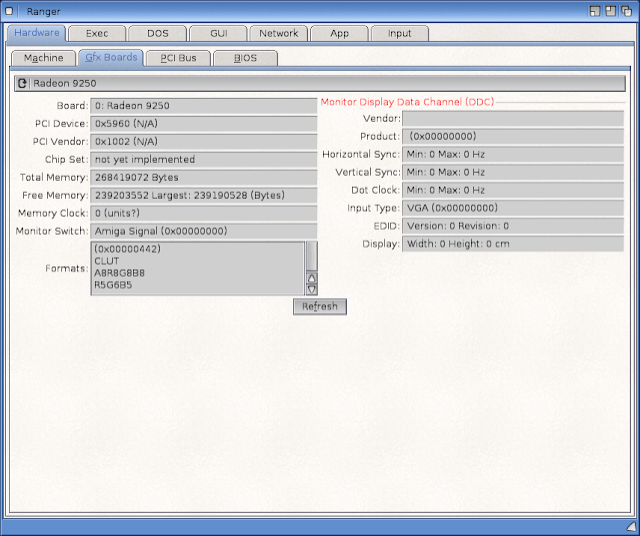Click the window resize gadget at bottom corner

click(x=630, y=527)
